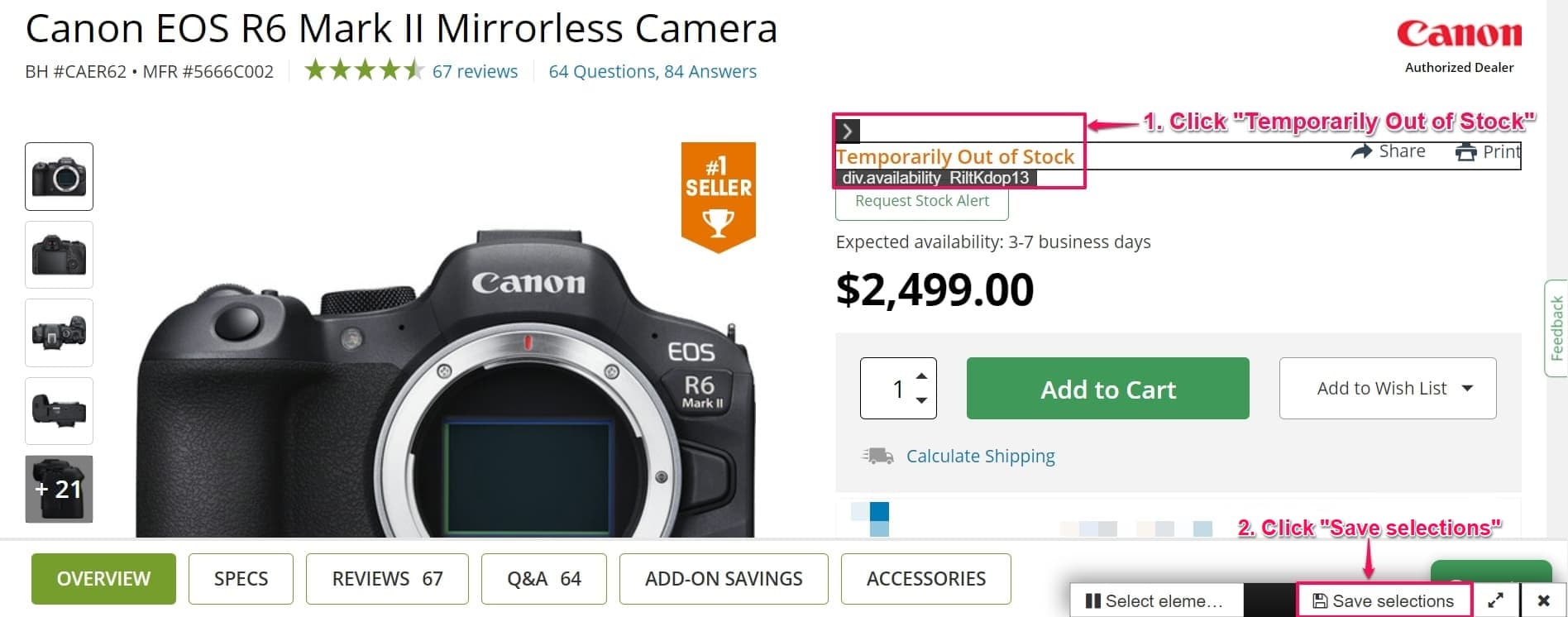Click Add to Cart
This screenshot has height=617, width=1568.
click(1107, 389)
